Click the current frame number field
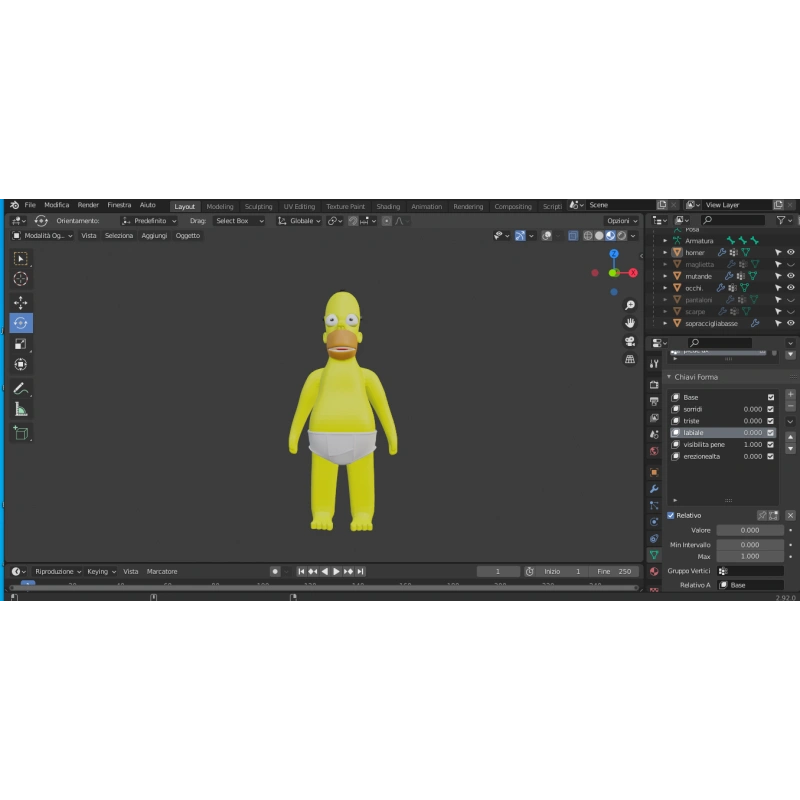 pos(498,571)
